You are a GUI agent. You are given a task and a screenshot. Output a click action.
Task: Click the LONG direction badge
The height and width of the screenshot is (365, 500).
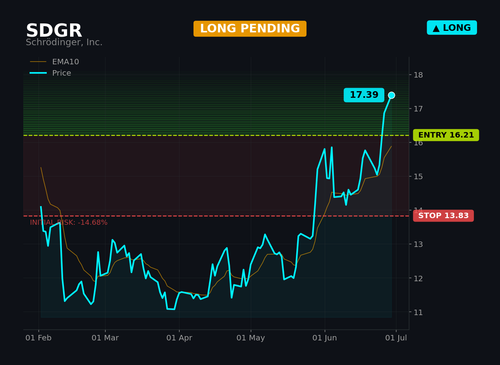452,28
